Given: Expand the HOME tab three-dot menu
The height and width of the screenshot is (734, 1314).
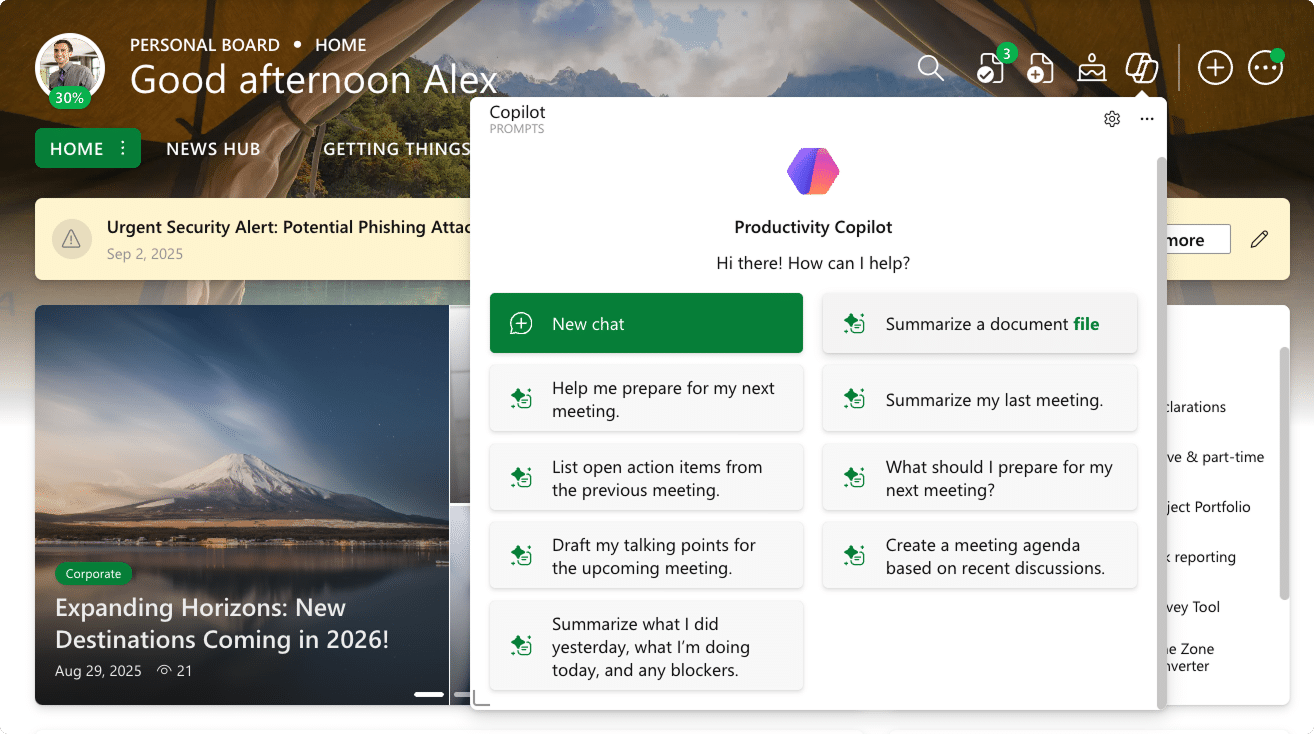Looking at the screenshot, I should [x=123, y=148].
